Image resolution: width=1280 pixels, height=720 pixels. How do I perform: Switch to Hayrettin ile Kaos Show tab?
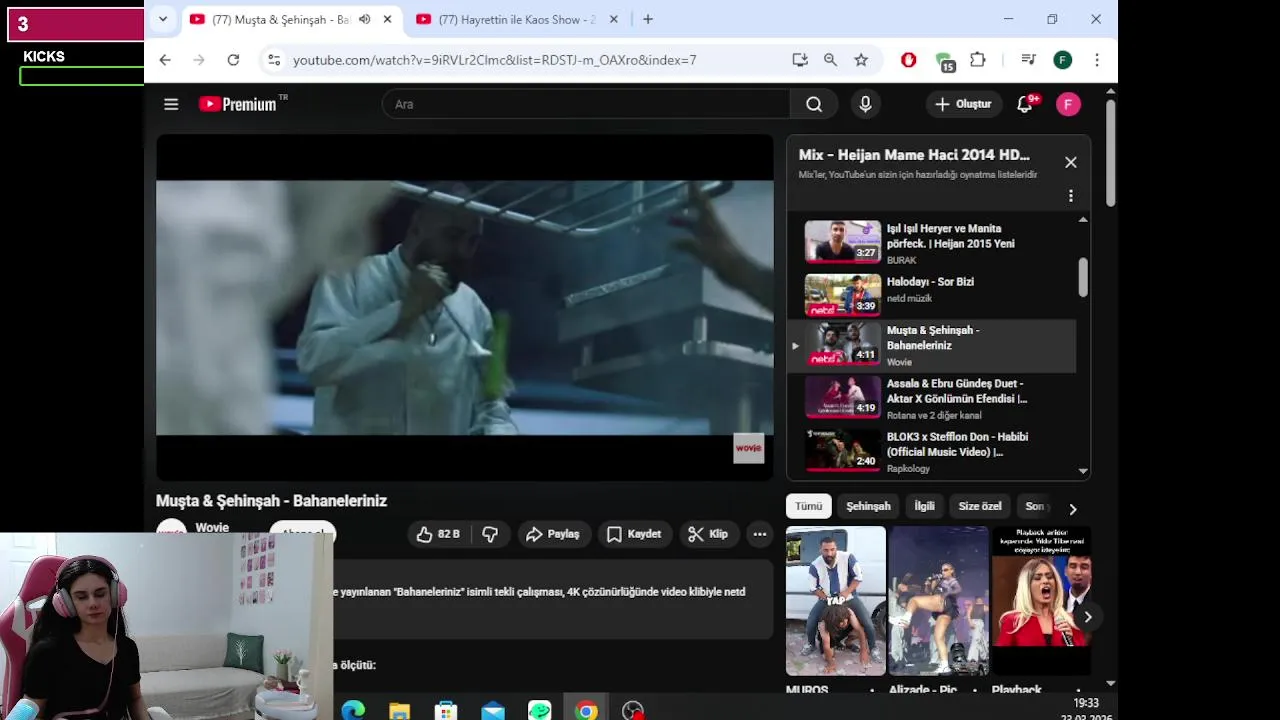point(516,19)
